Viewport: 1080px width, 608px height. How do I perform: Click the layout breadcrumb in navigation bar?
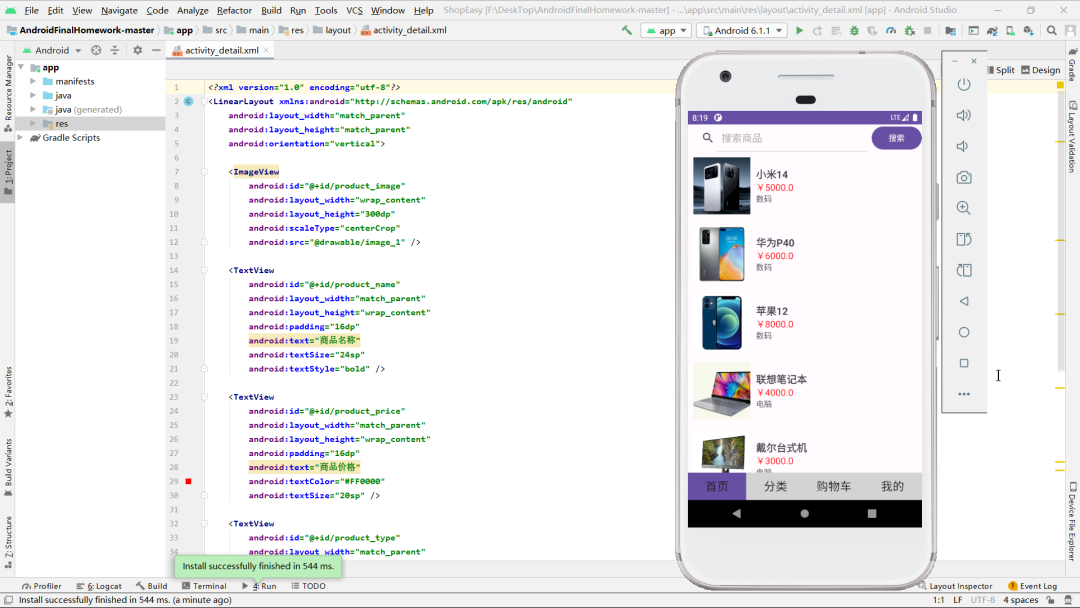332,30
